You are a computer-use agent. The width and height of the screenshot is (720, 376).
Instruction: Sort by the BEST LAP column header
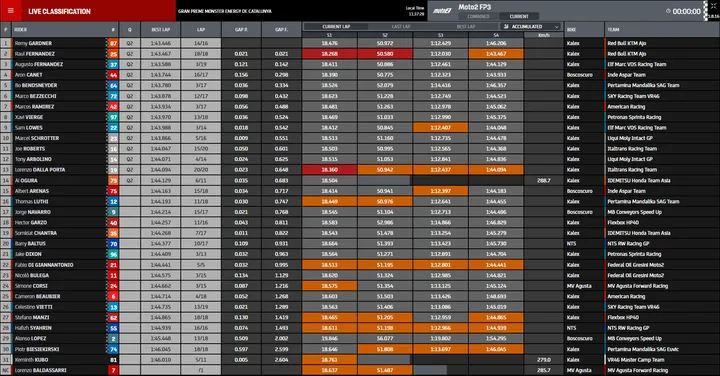pyautogui.click(x=161, y=29)
